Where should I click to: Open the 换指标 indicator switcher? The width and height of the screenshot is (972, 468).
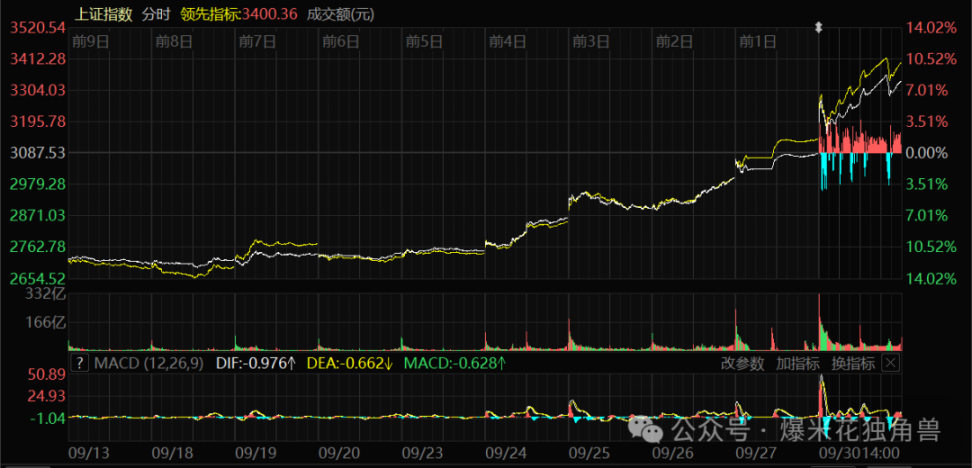pyautogui.click(x=853, y=363)
